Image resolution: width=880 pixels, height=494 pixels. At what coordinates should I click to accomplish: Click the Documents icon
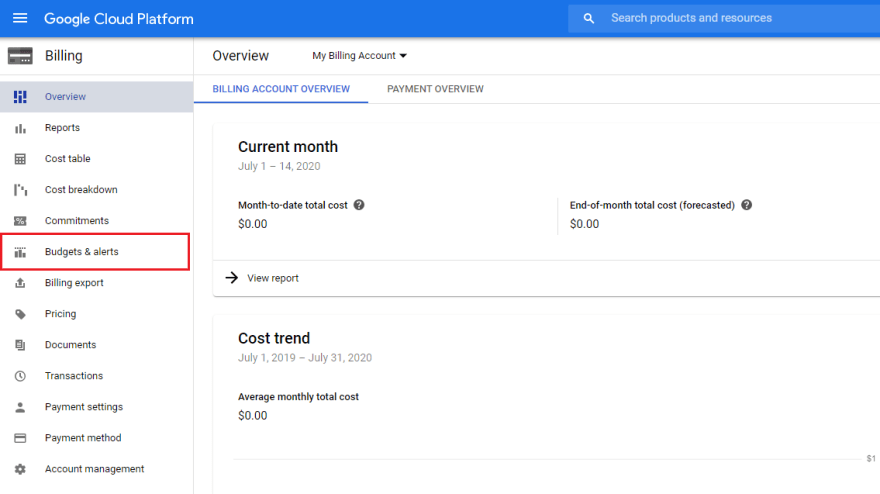click(20, 345)
